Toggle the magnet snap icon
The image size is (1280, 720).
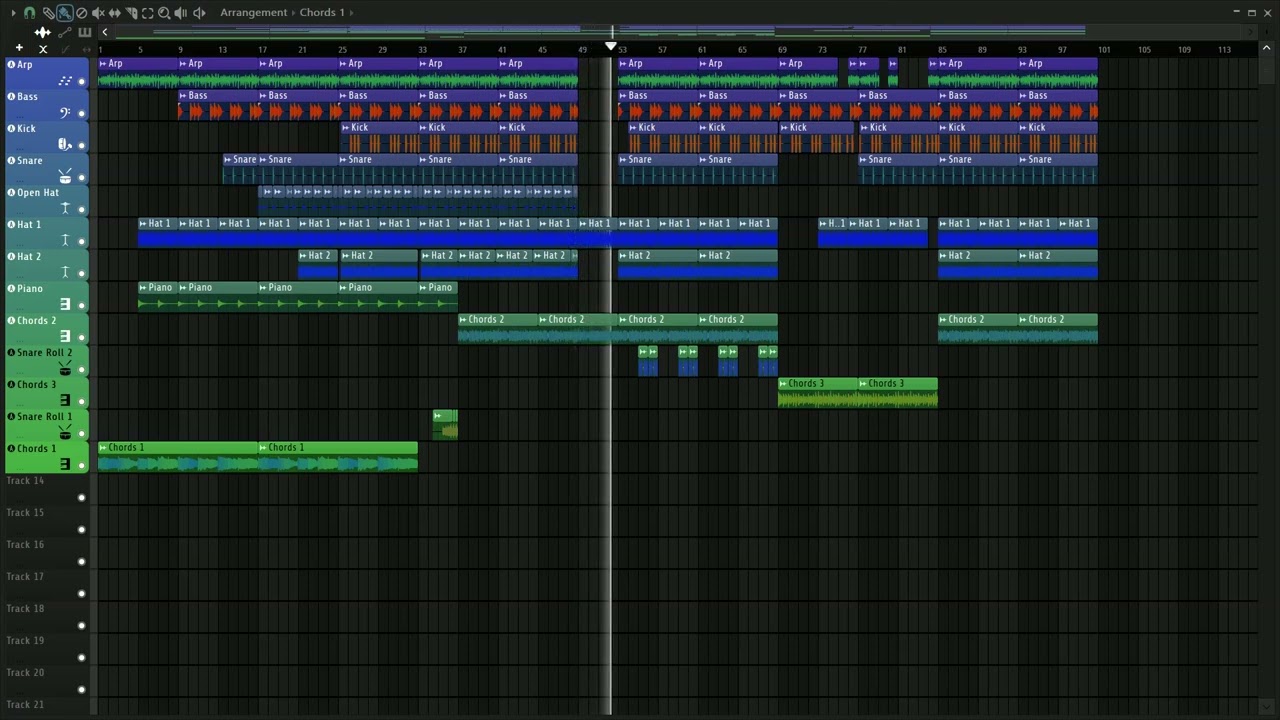(x=29, y=13)
